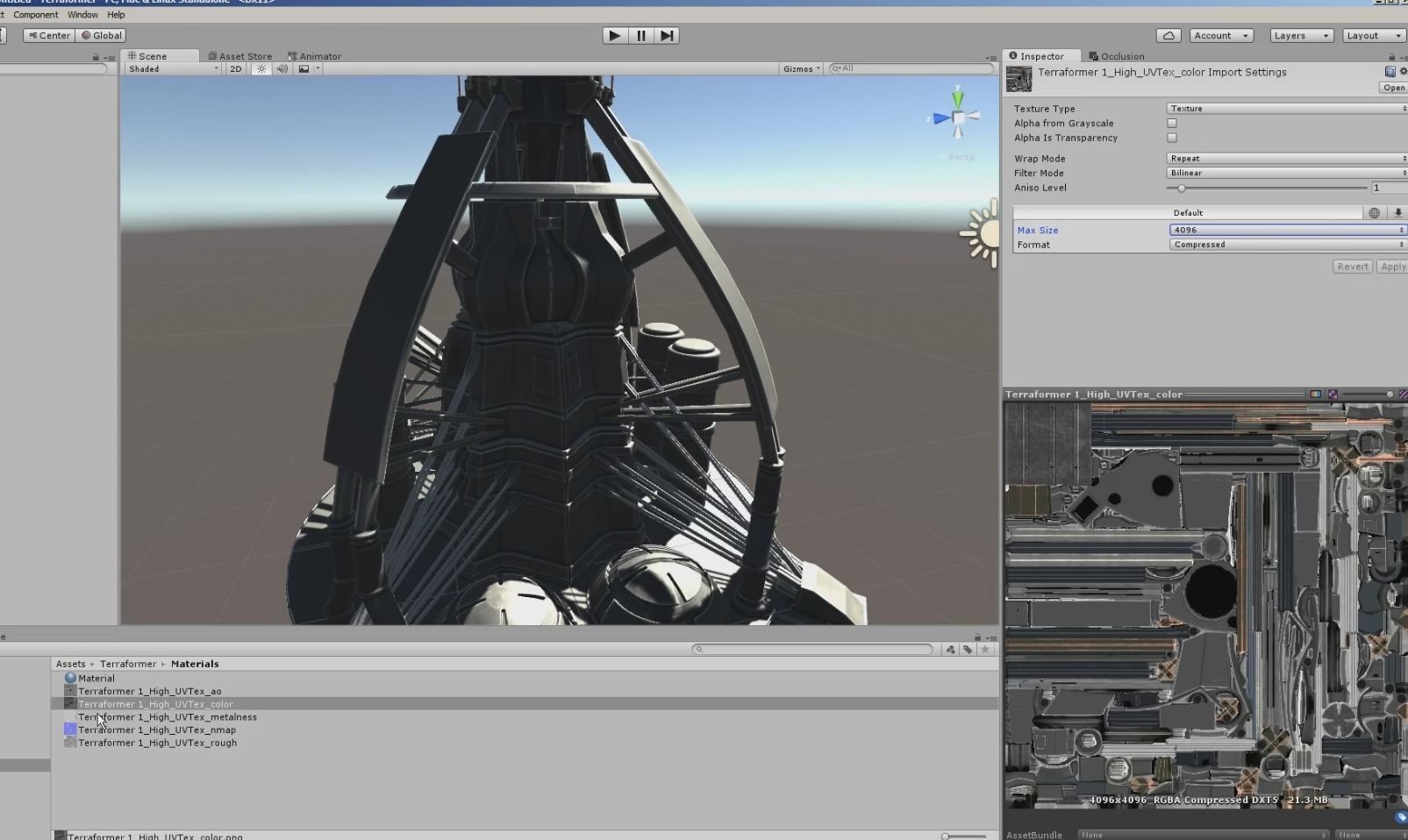Open the Help menu

[116, 15]
